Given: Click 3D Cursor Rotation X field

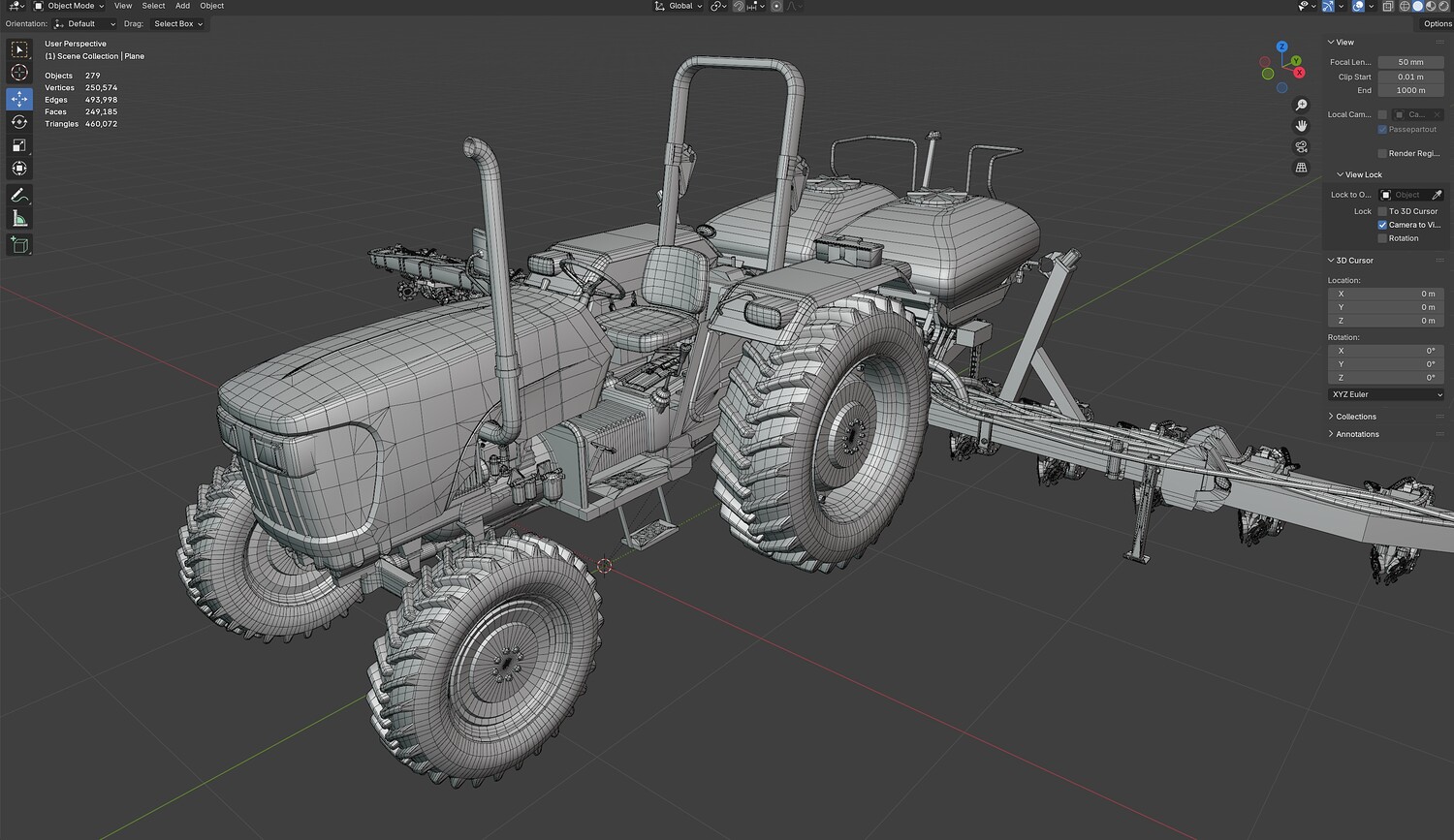Looking at the screenshot, I should tap(1386, 351).
